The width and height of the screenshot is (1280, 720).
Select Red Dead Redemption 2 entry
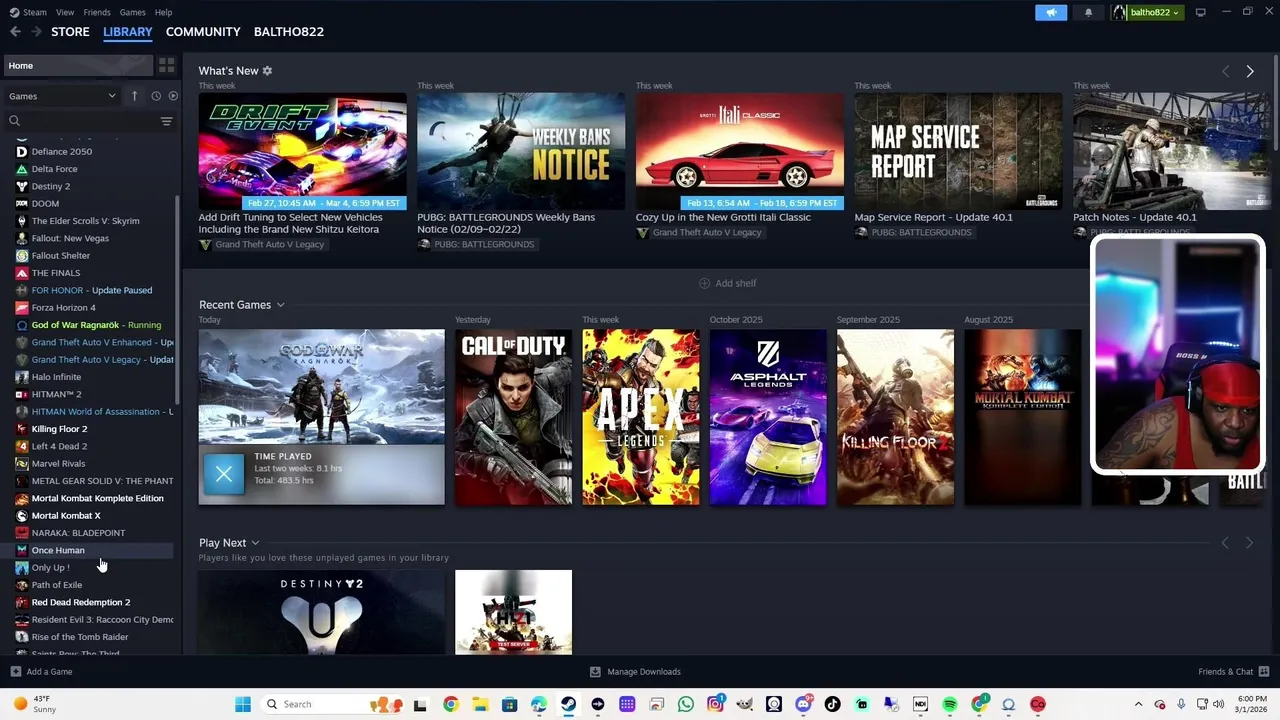pos(81,602)
